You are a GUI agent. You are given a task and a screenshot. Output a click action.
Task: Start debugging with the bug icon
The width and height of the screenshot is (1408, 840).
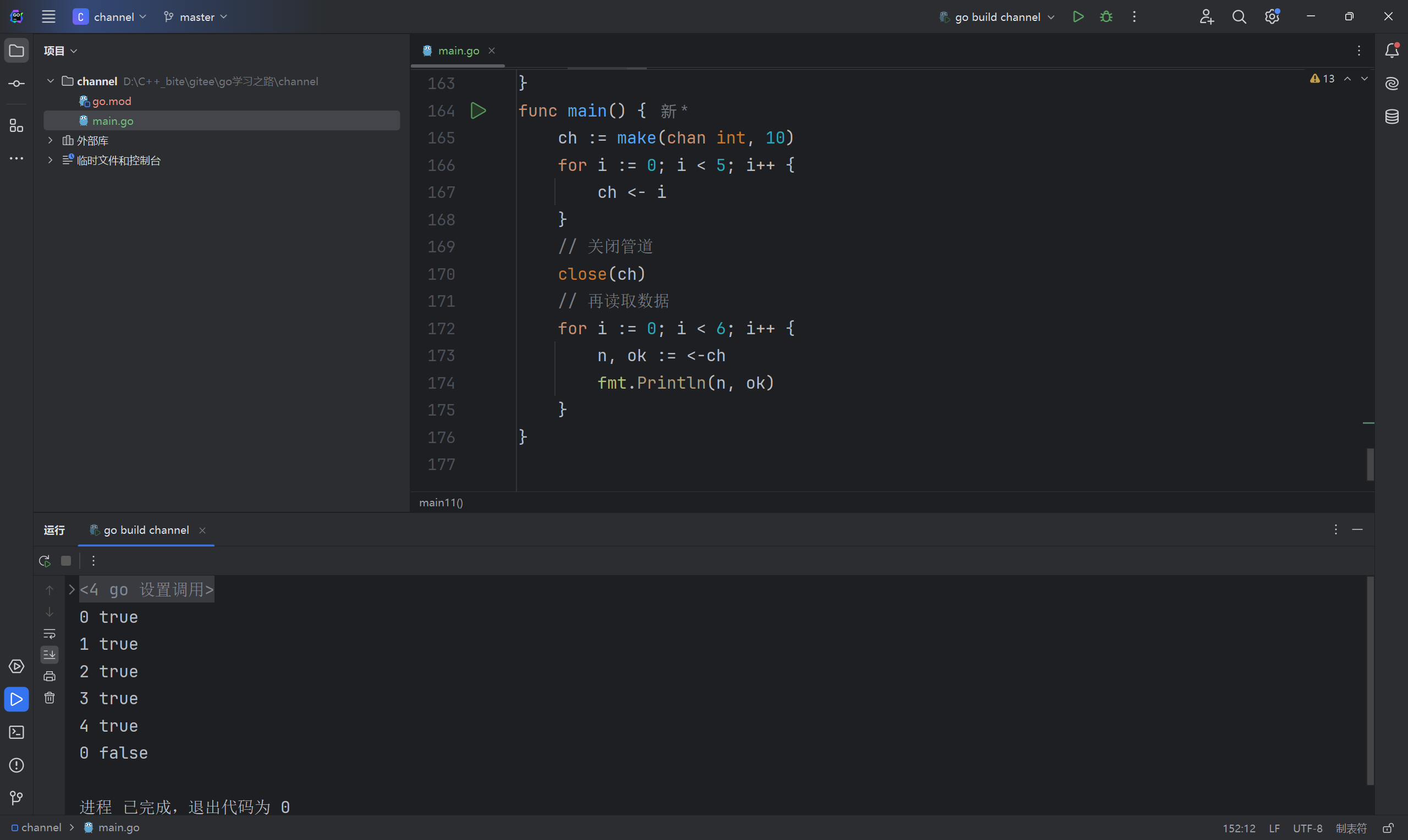click(x=1105, y=16)
